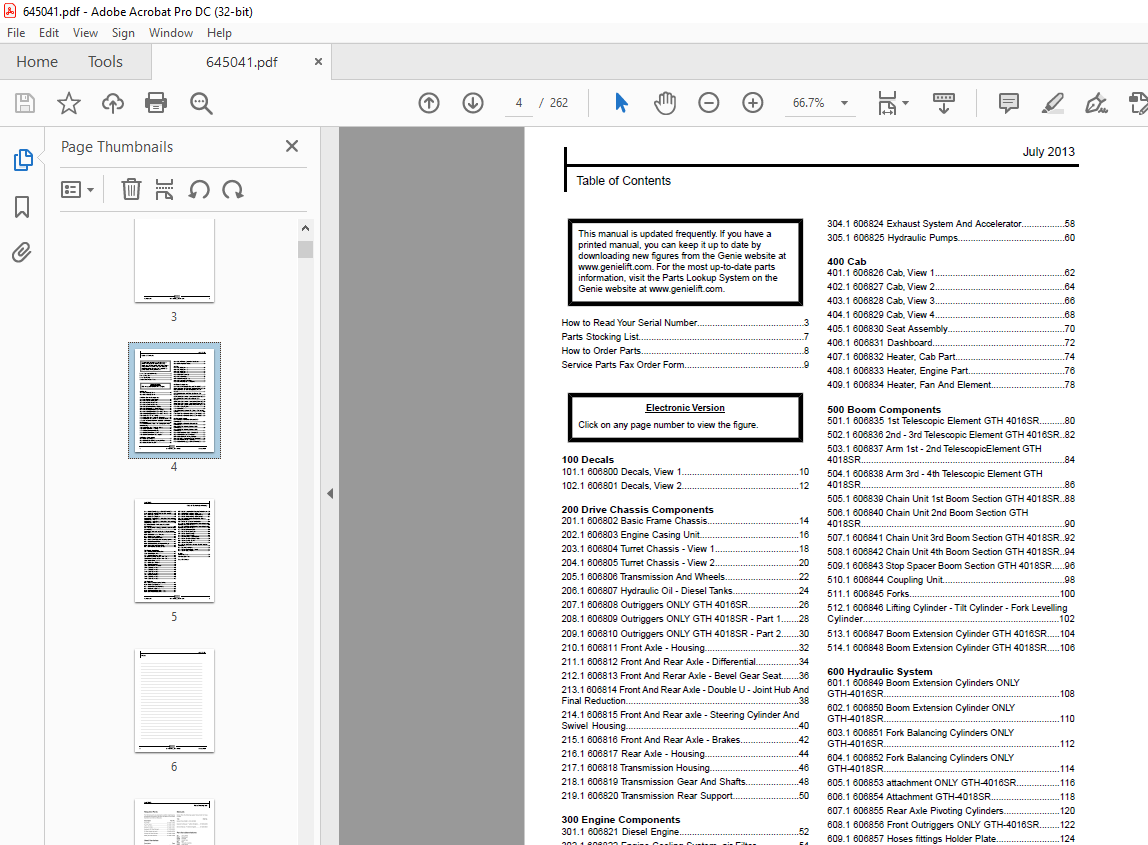Screen dimensions: 1148x845
Task: Click '305.1 606825 Hydraulic Pumps' entry
Action: (x=950, y=238)
